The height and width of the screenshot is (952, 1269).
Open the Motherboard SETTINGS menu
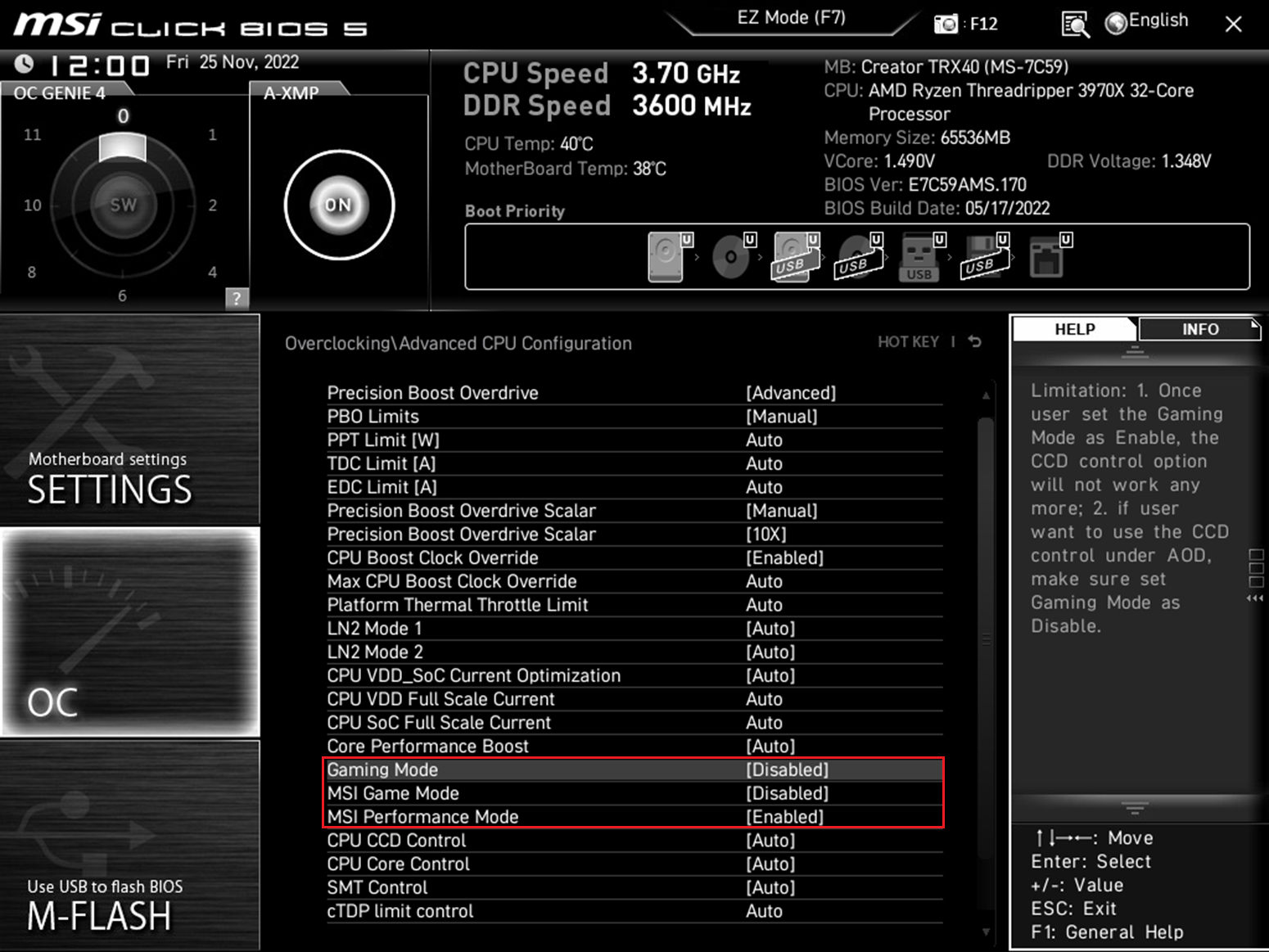pyautogui.click(x=130, y=419)
